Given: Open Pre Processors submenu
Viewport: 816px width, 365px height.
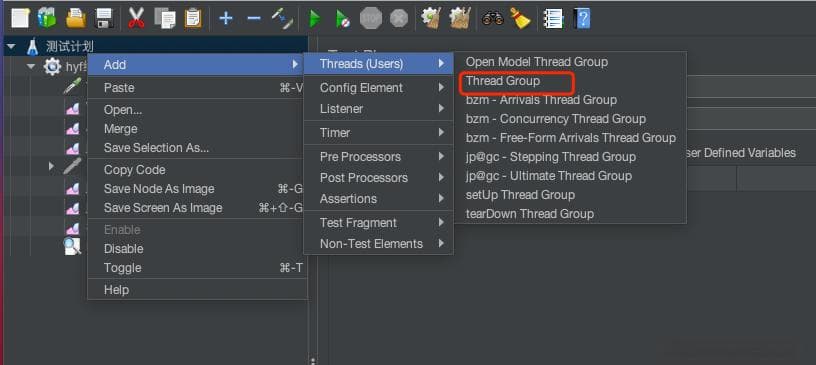Looking at the screenshot, I should click(378, 157).
